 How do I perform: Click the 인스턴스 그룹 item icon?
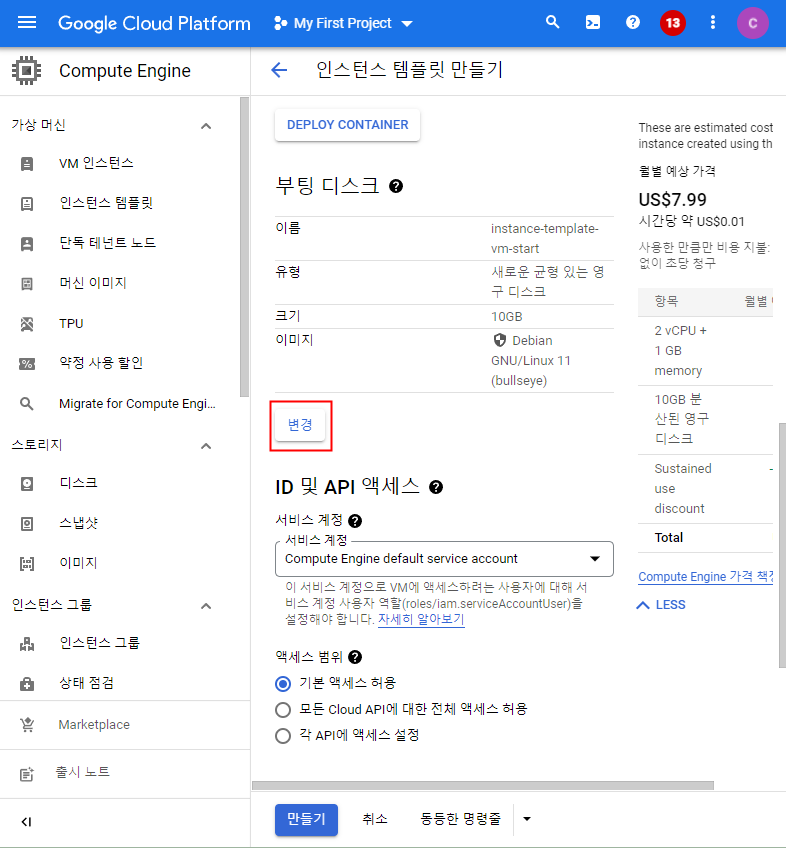tap(27, 644)
